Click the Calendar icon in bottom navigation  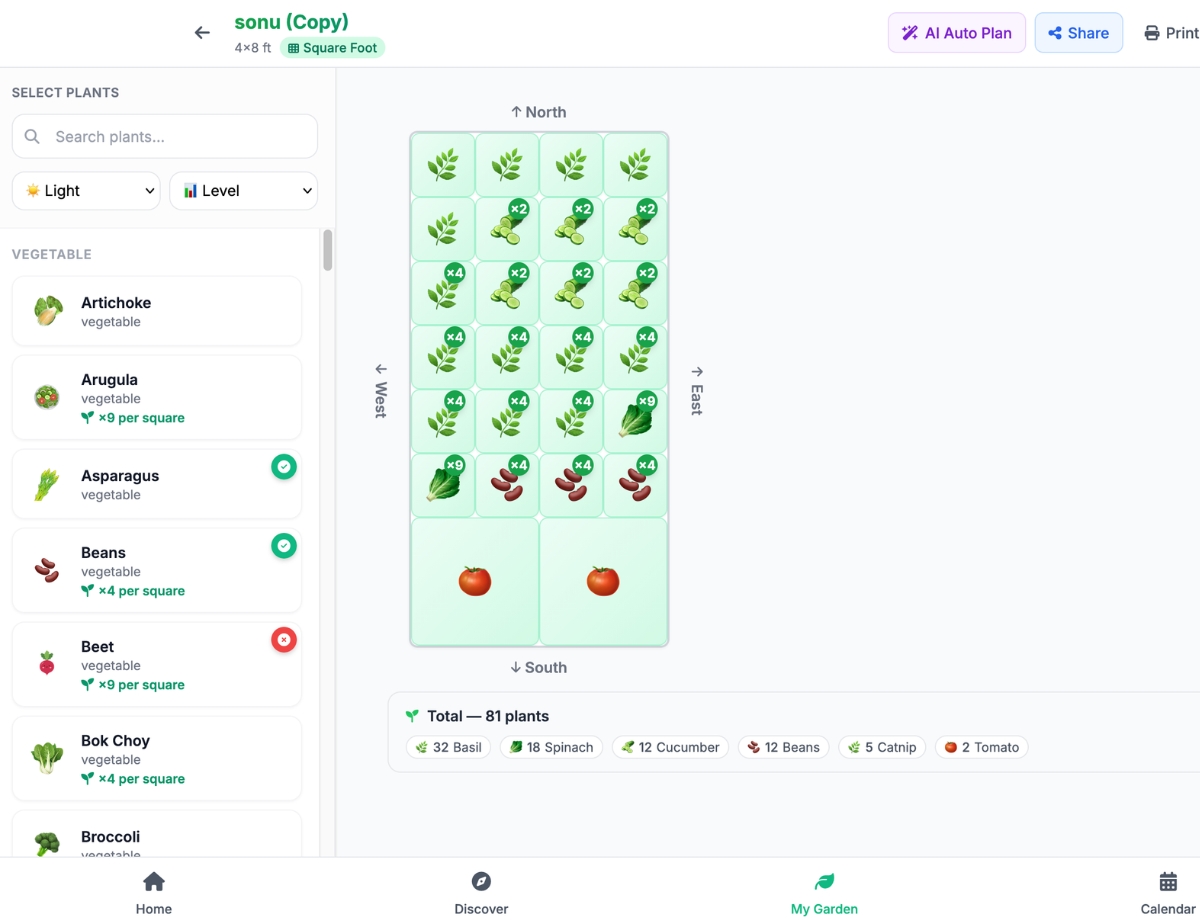tap(1167, 882)
